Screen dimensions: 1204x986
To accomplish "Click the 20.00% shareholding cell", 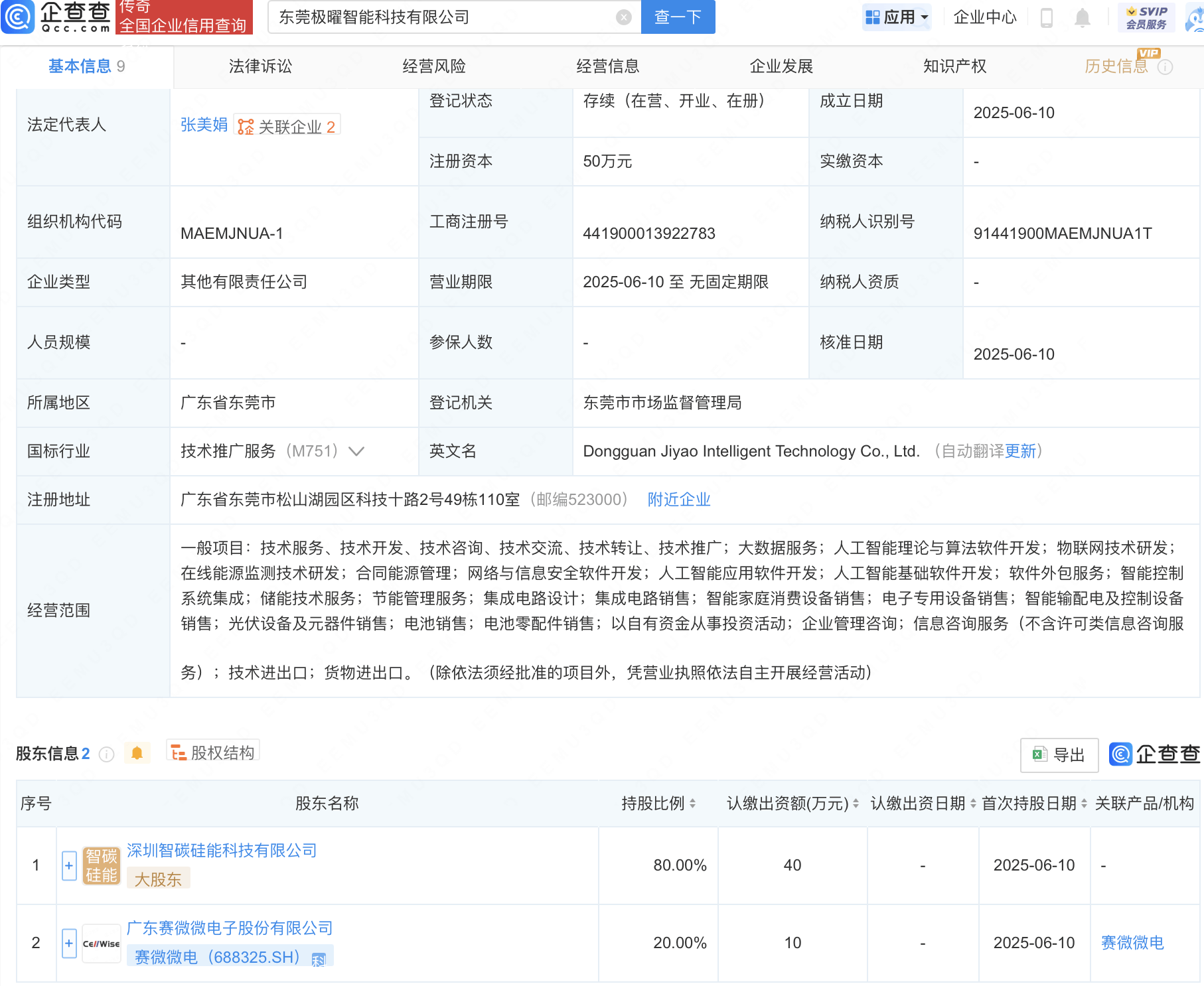I will (680, 943).
